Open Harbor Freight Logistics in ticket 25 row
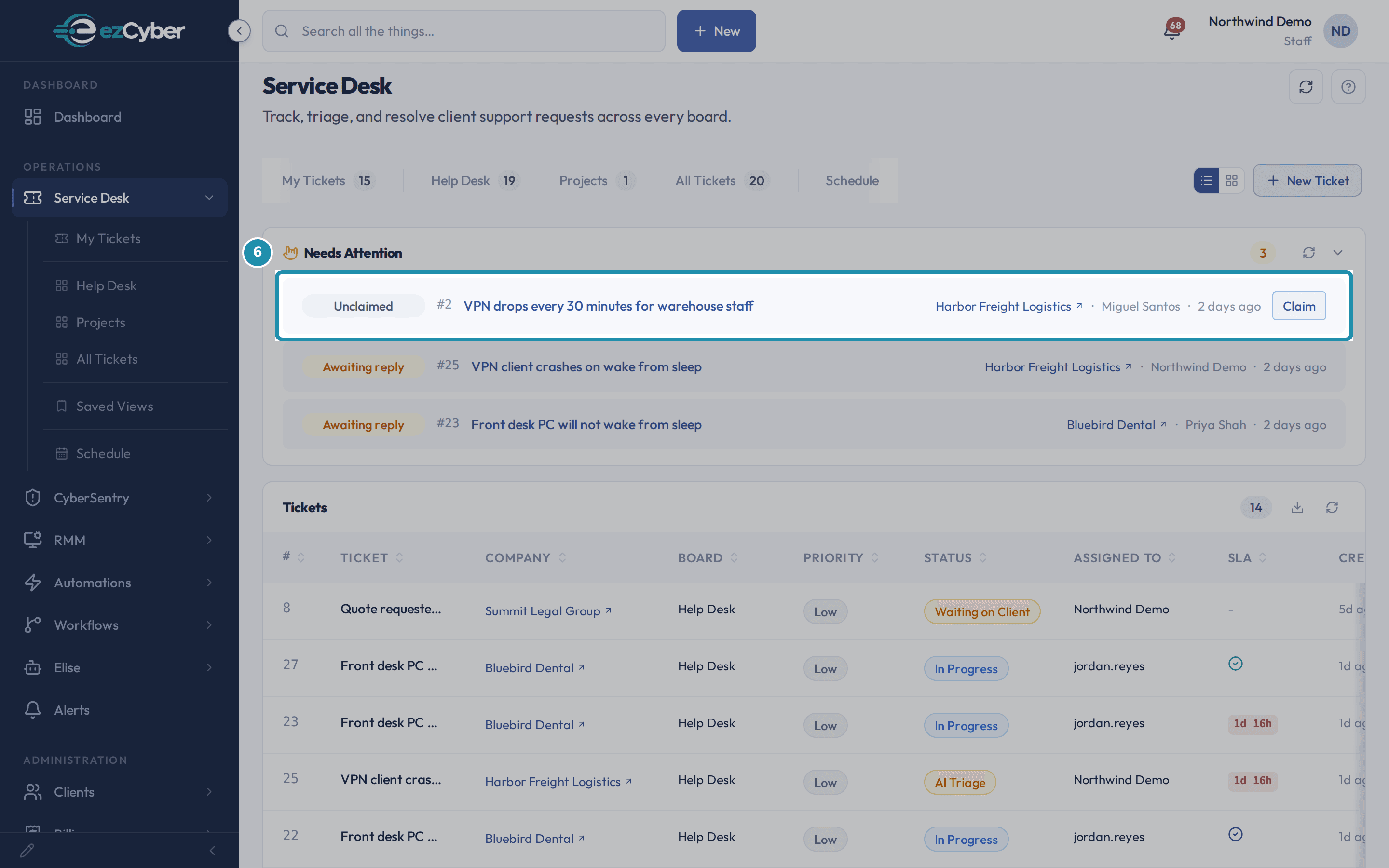Image resolution: width=1389 pixels, height=868 pixels. [x=558, y=782]
